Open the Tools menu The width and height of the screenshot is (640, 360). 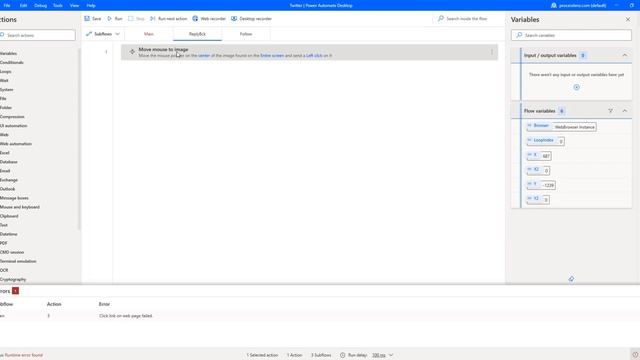click(x=58, y=5)
